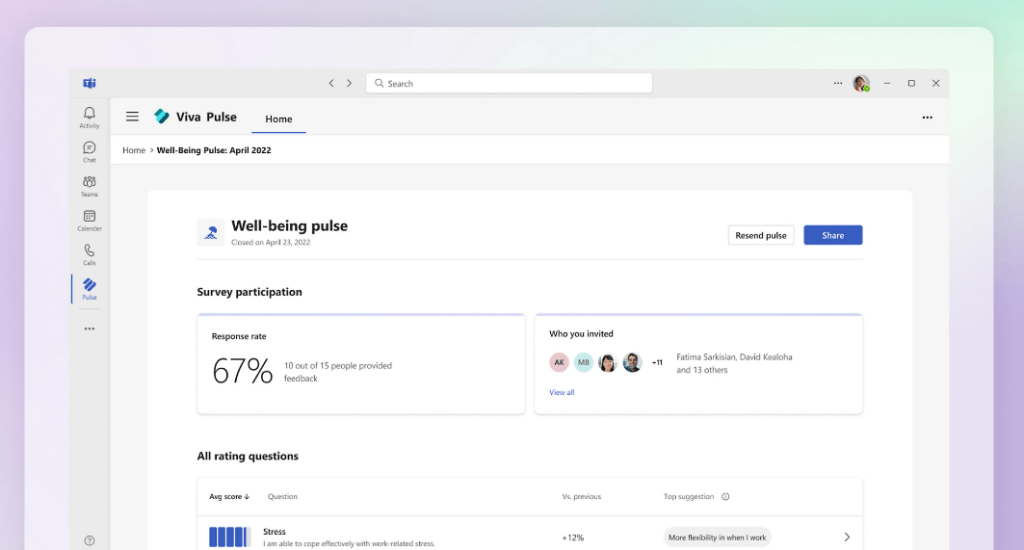Open the Calendar sidebar icon
Image resolution: width=1024 pixels, height=550 pixels.
point(89,216)
